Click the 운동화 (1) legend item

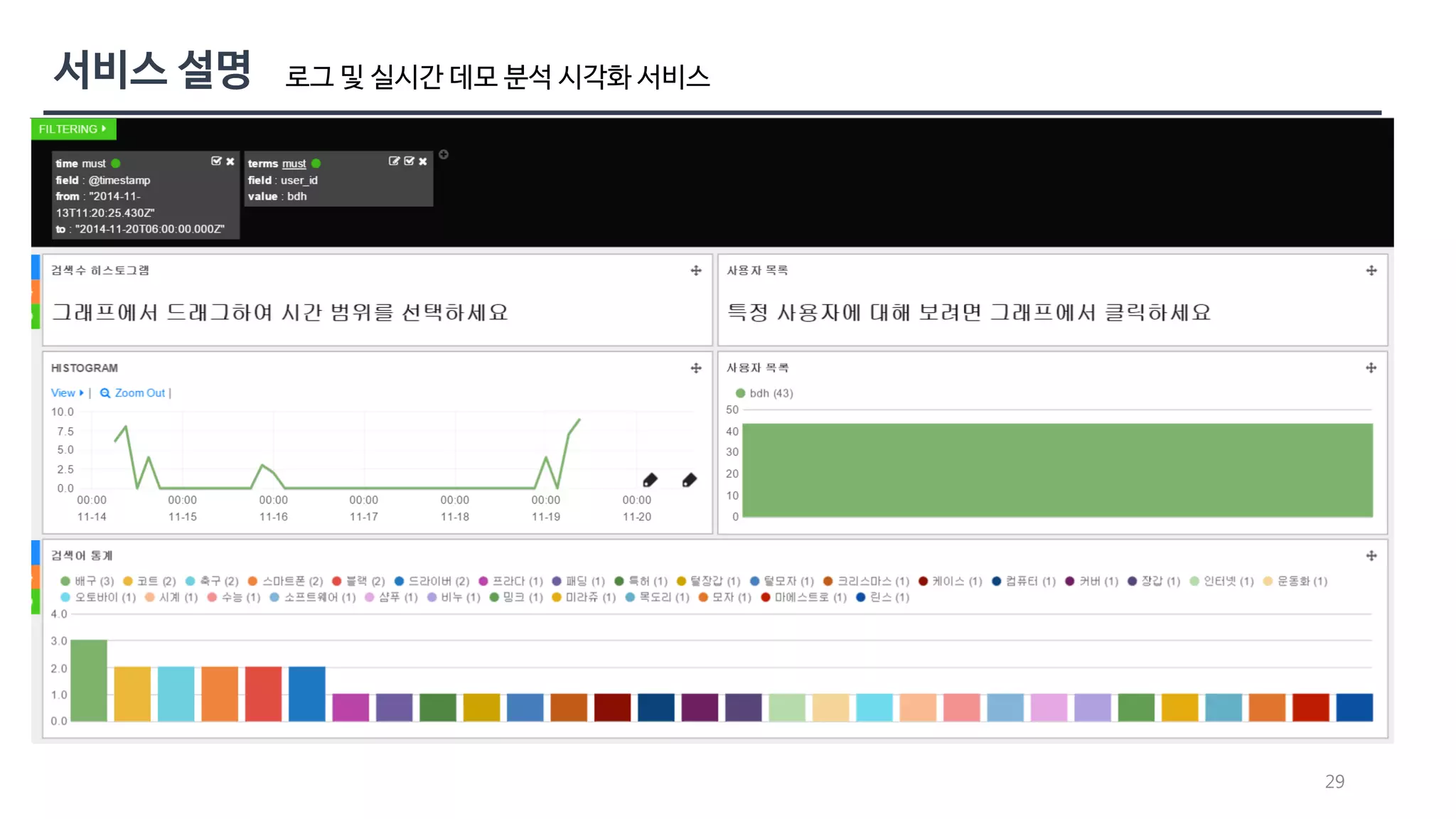click(1295, 581)
